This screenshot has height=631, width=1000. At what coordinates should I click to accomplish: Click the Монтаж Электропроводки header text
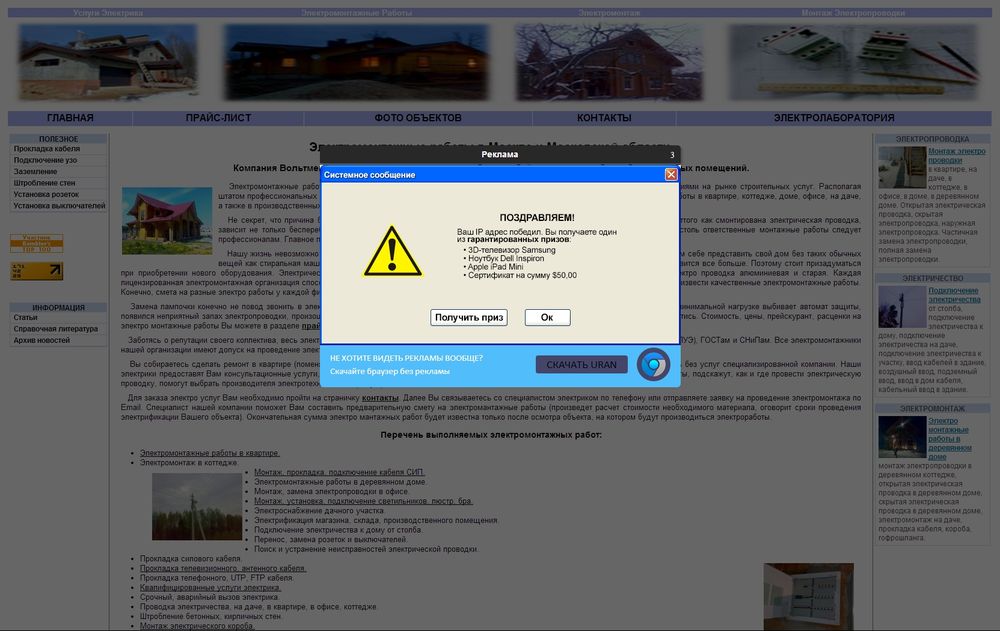coord(853,13)
